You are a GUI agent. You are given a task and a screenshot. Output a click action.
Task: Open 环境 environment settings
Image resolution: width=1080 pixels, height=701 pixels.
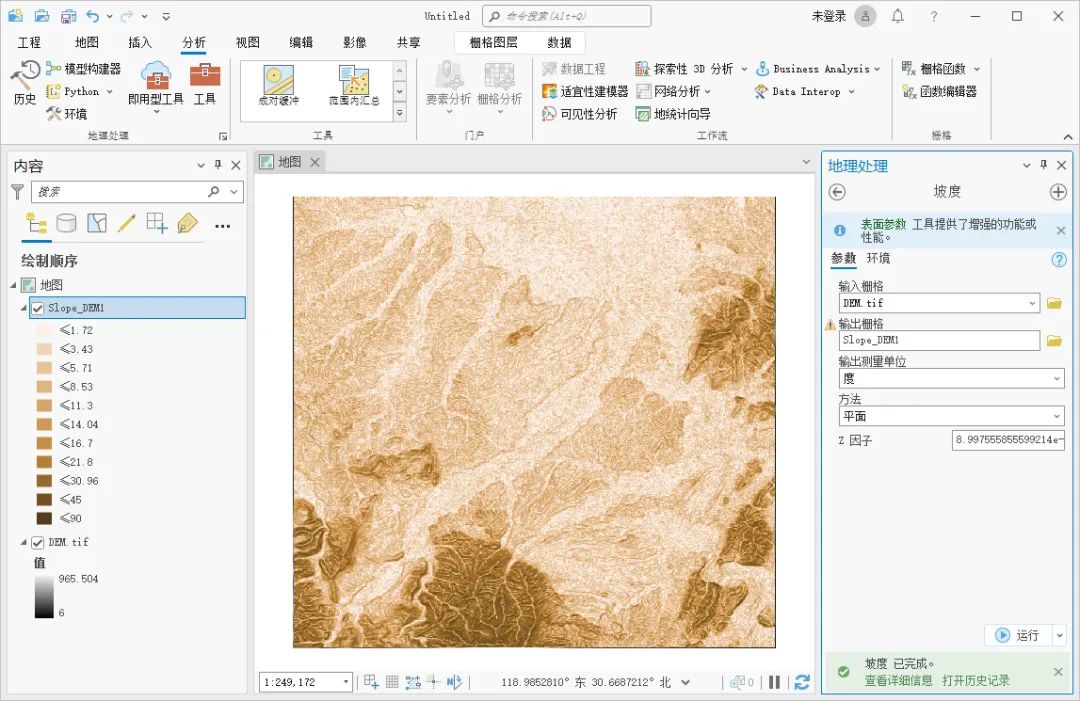tap(67, 114)
